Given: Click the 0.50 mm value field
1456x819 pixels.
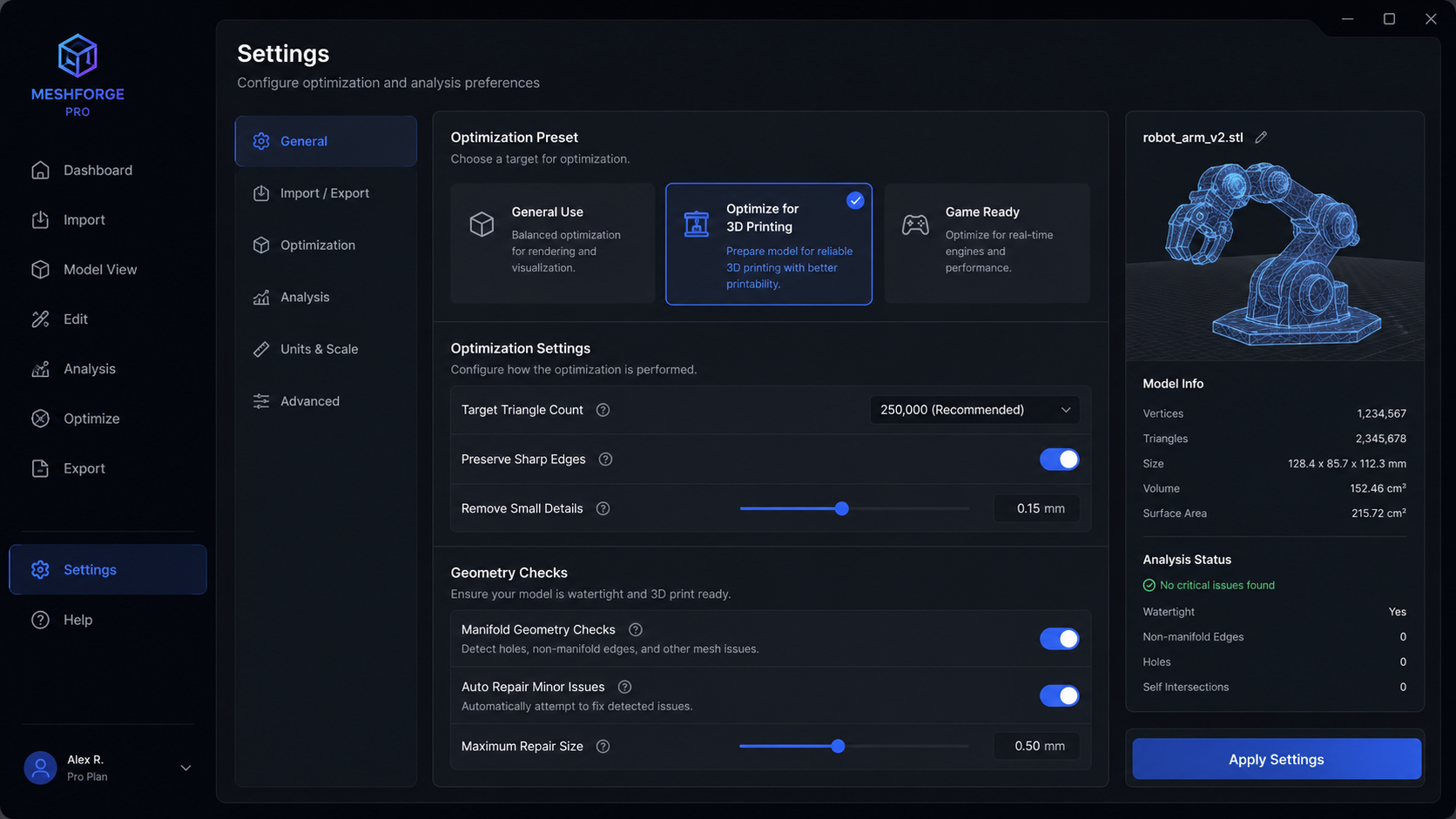Looking at the screenshot, I should (x=1036, y=746).
